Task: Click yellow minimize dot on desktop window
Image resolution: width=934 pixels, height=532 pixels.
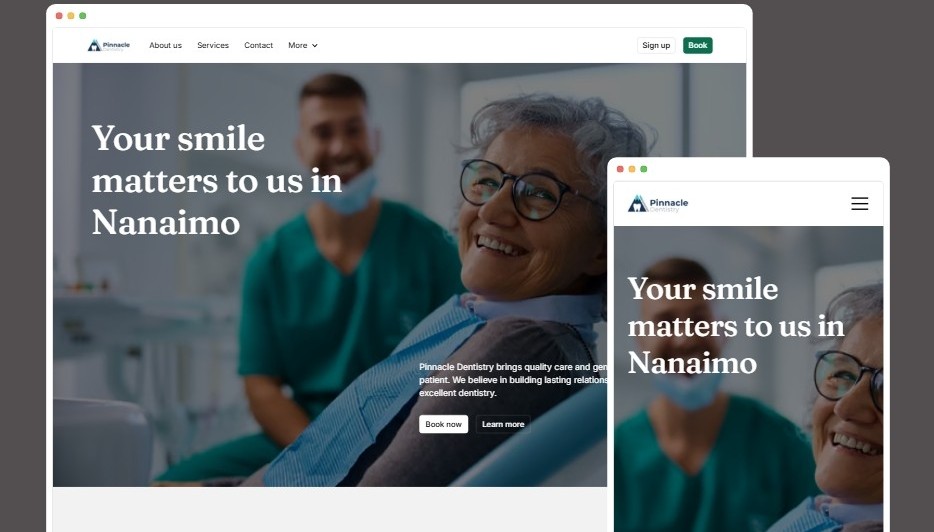Action: 71,15
